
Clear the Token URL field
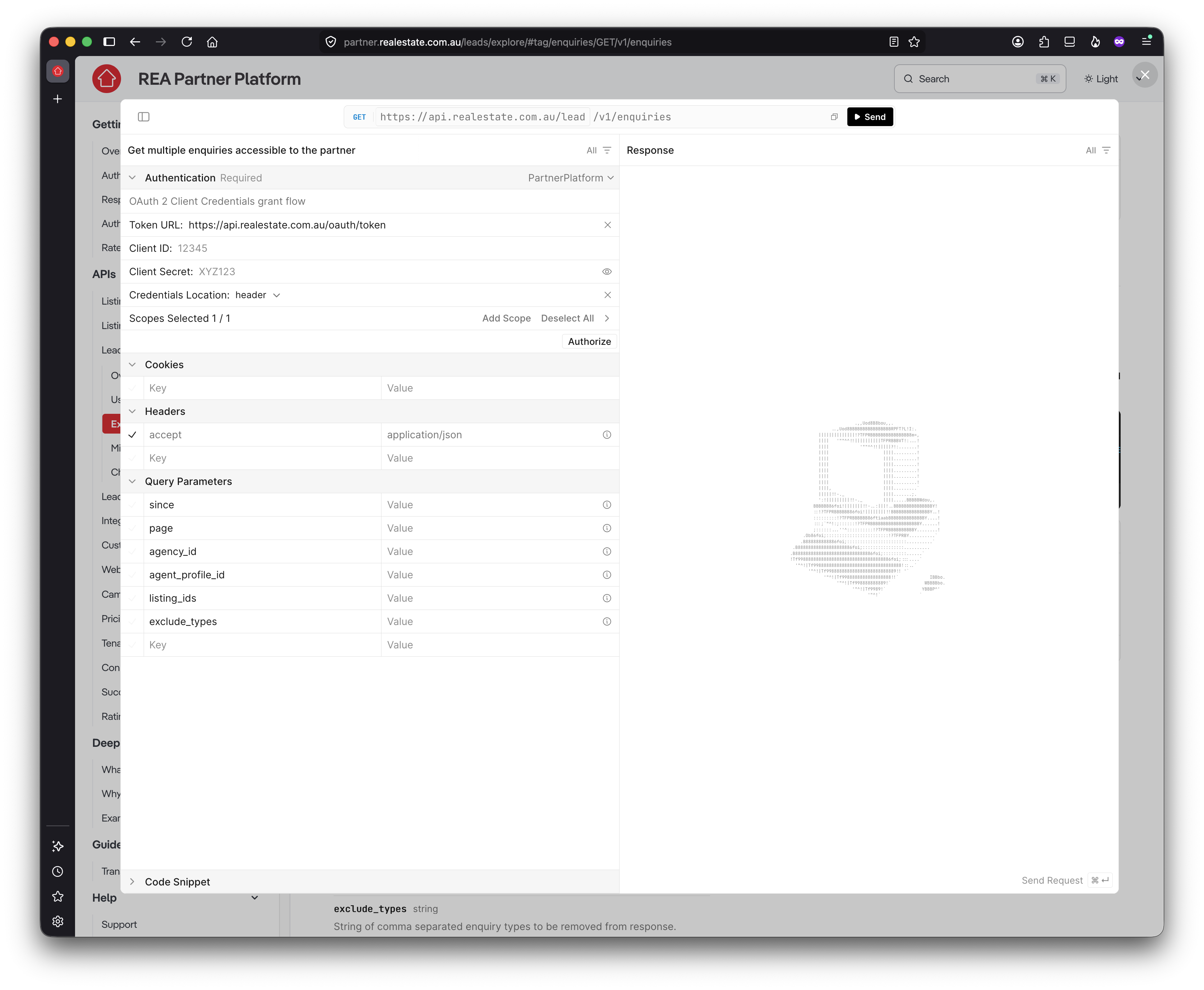(x=608, y=225)
